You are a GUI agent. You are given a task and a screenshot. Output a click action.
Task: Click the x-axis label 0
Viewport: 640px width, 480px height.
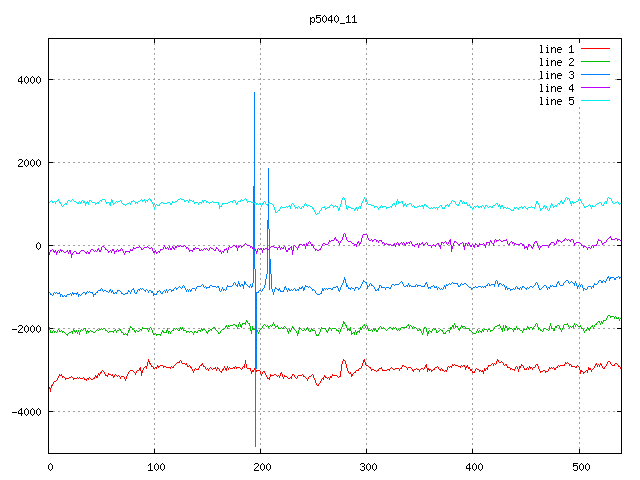coord(50,467)
